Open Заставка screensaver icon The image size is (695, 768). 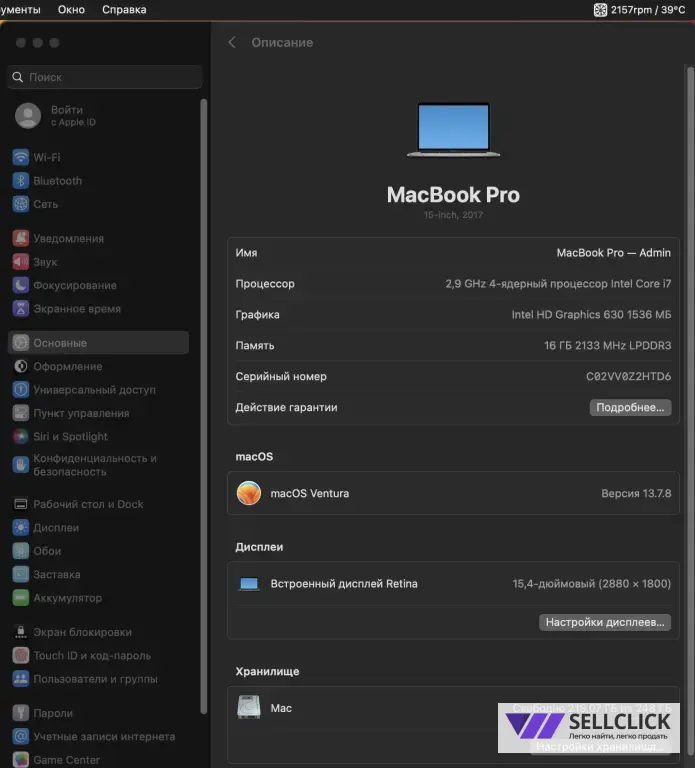pyautogui.click(x=21, y=574)
